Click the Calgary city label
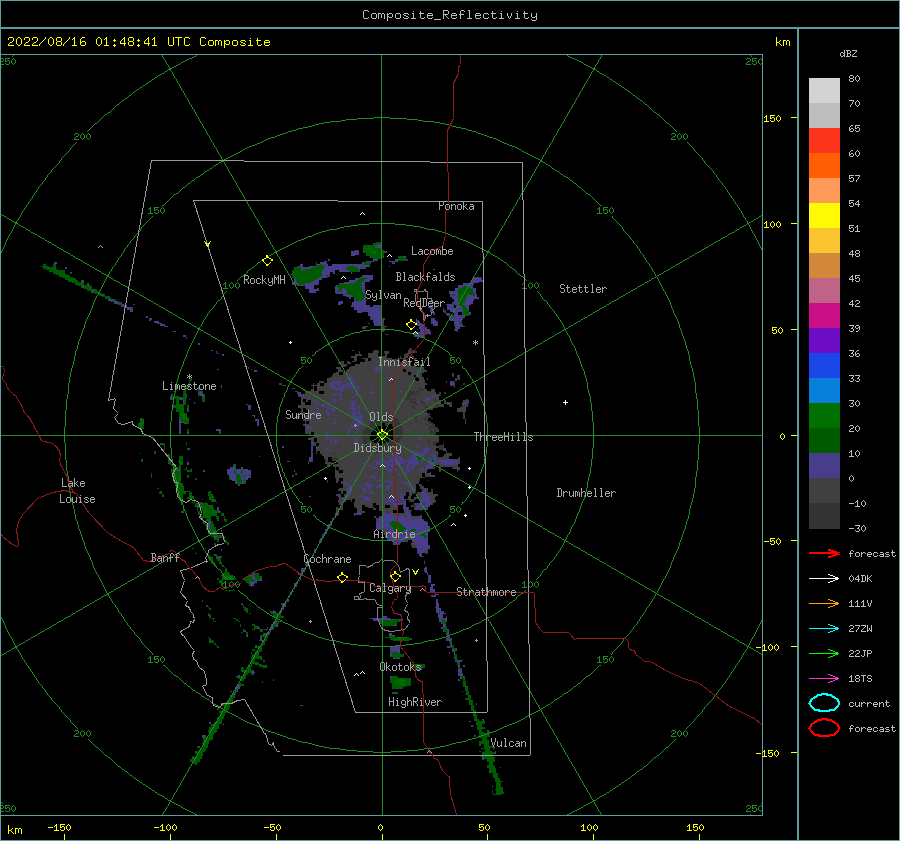This screenshot has height=841, width=900. click(x=390, y=588)
